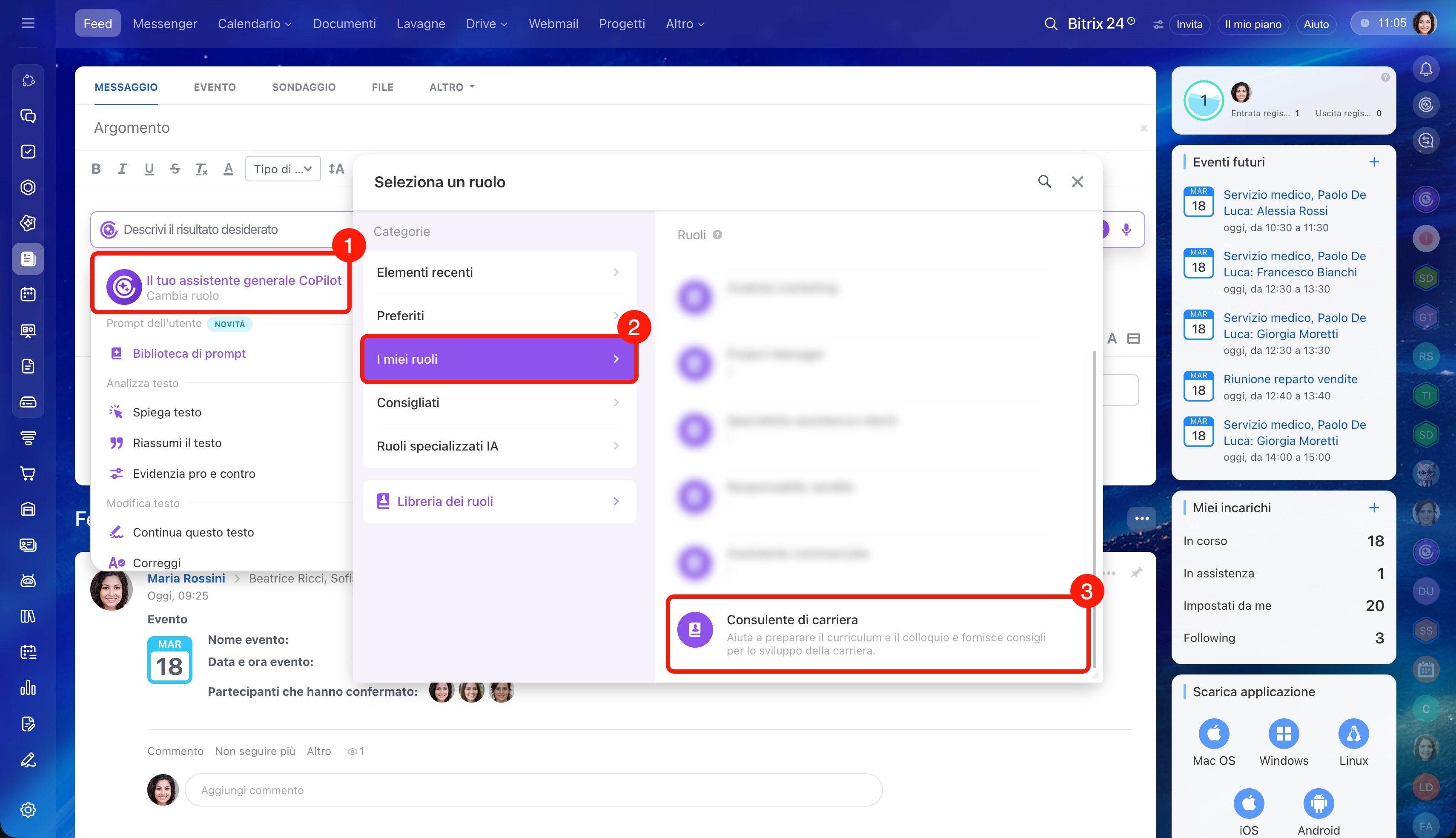Open the tasks checkmark in left sidebar
The height and width of the screenshot is (838, 1456).
28,152
